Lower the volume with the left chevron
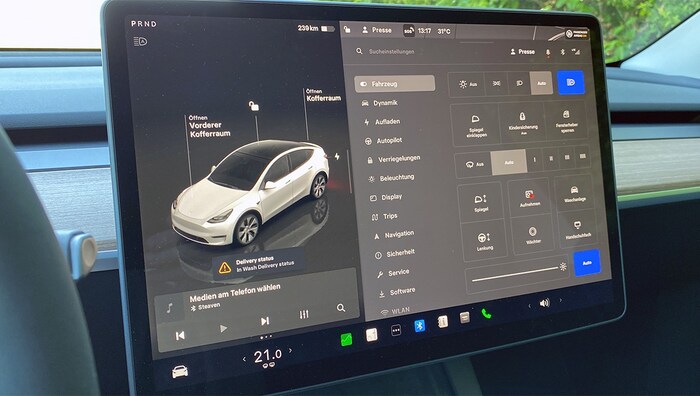700x396 pixels. pos(529,306)
